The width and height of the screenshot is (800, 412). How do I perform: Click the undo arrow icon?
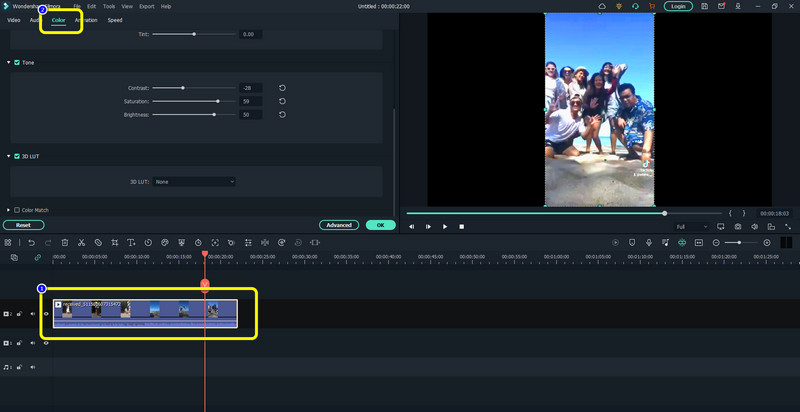32,242
